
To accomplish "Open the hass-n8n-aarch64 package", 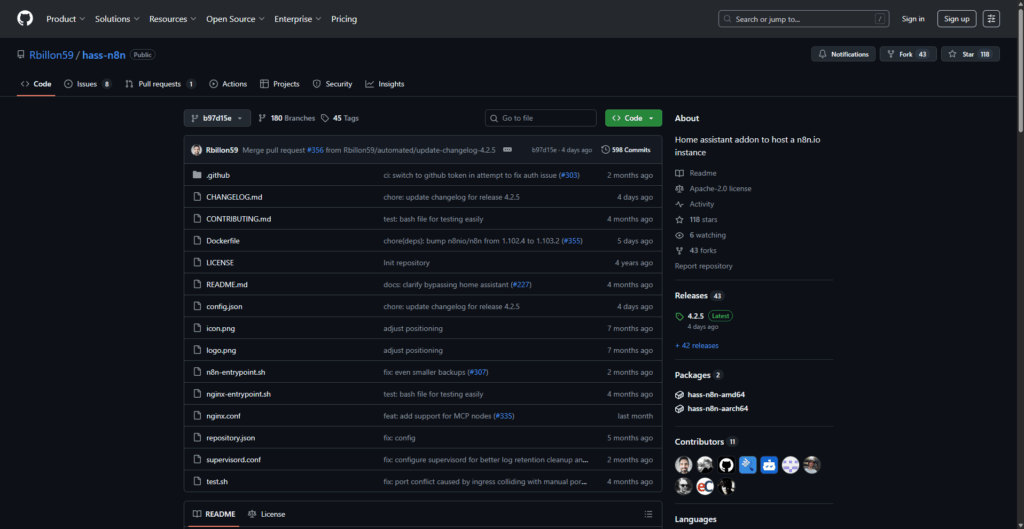I will pyautogui.click(x=718, y=409).
